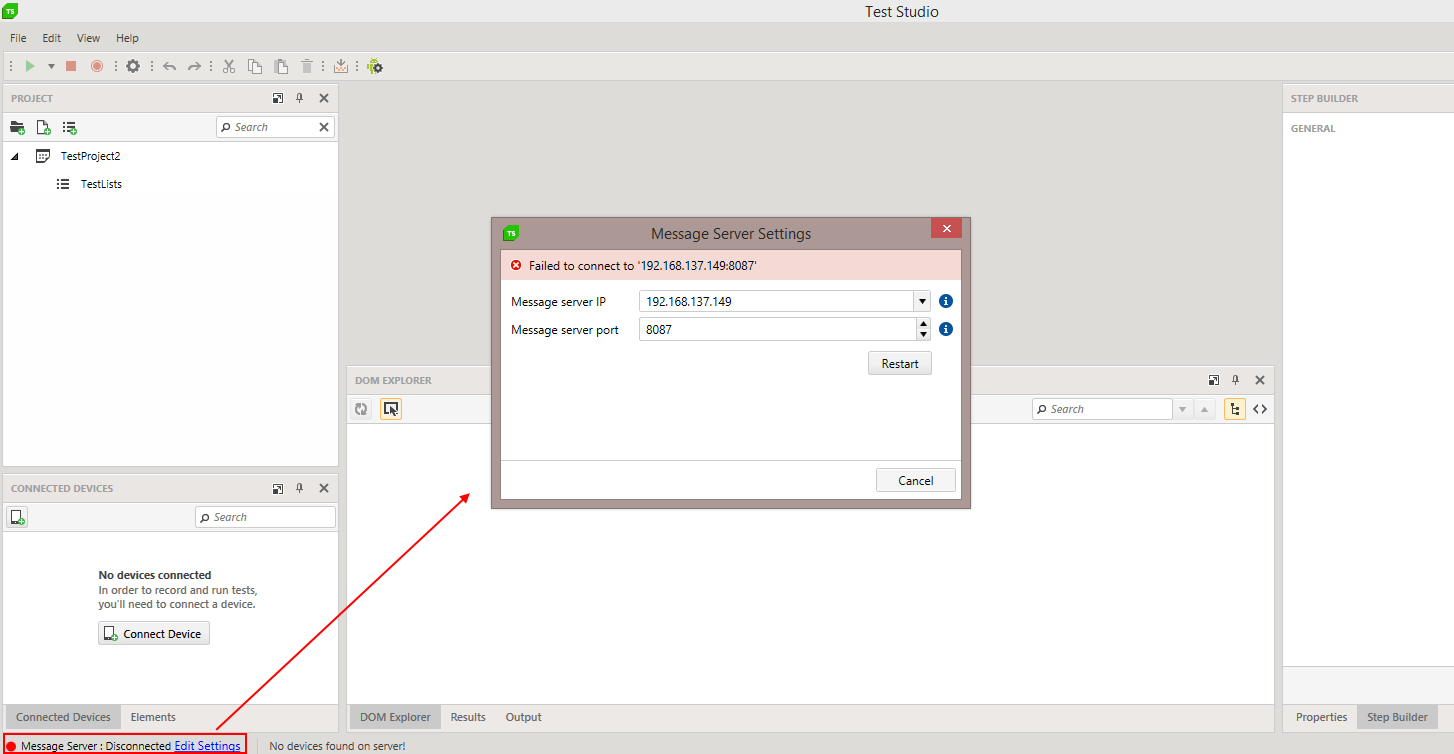Close the DOM Explorer panel
The height and width of the screenshot is (754, 1454).
pos(1260,380)
